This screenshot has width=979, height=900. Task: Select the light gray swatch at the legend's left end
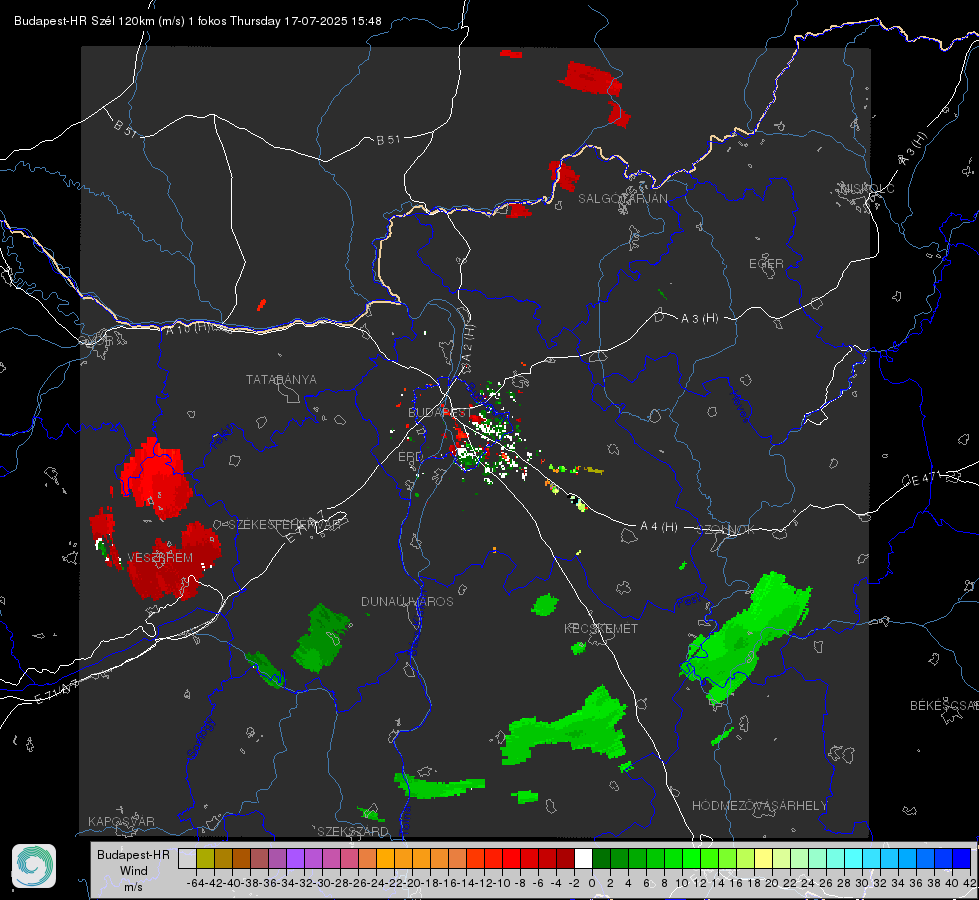point(187,858)
